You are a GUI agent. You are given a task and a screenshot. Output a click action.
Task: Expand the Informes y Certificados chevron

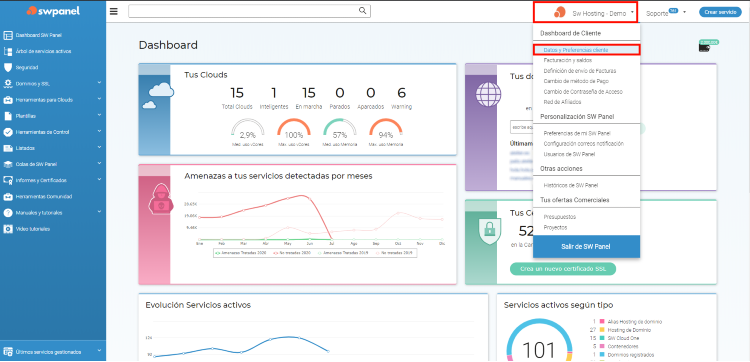click(99, 179)
